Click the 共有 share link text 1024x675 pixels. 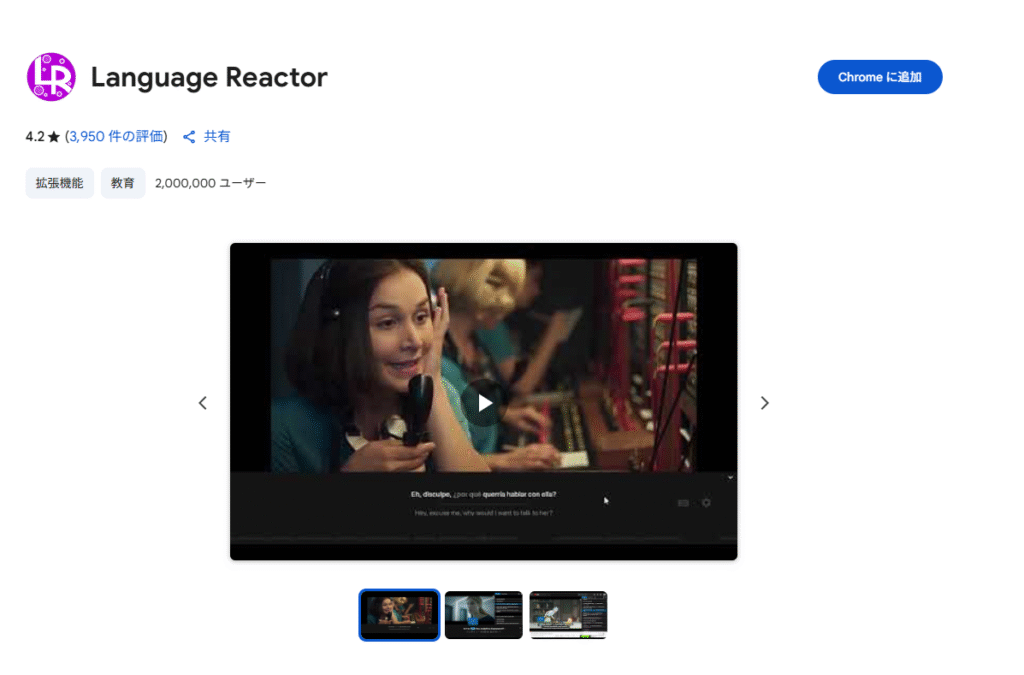[x=217, y=136]
